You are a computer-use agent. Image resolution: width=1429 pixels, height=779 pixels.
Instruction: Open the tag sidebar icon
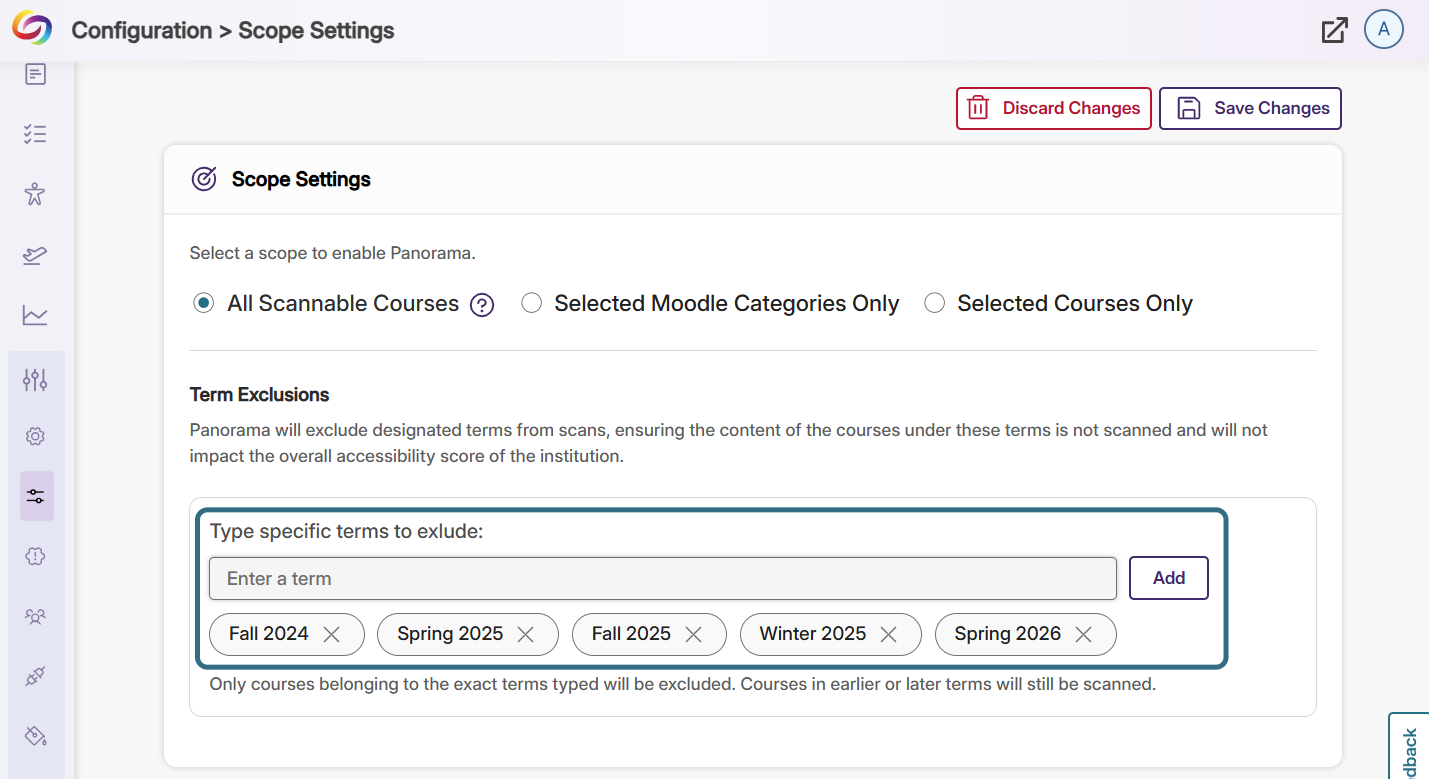36,737
